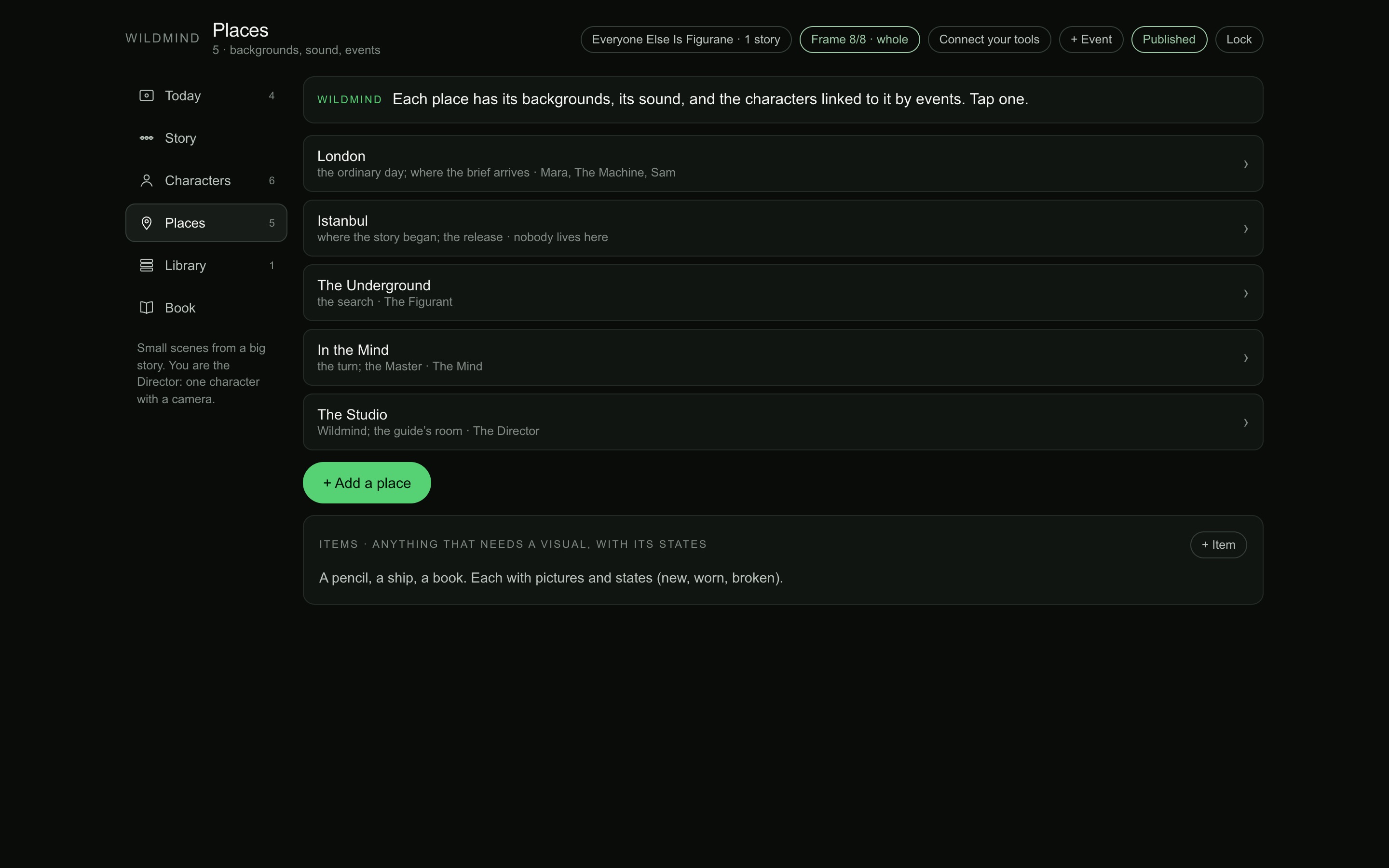Click the Story timeline icon
This screenshot has height=868, width=1389.
click(146, 138)
